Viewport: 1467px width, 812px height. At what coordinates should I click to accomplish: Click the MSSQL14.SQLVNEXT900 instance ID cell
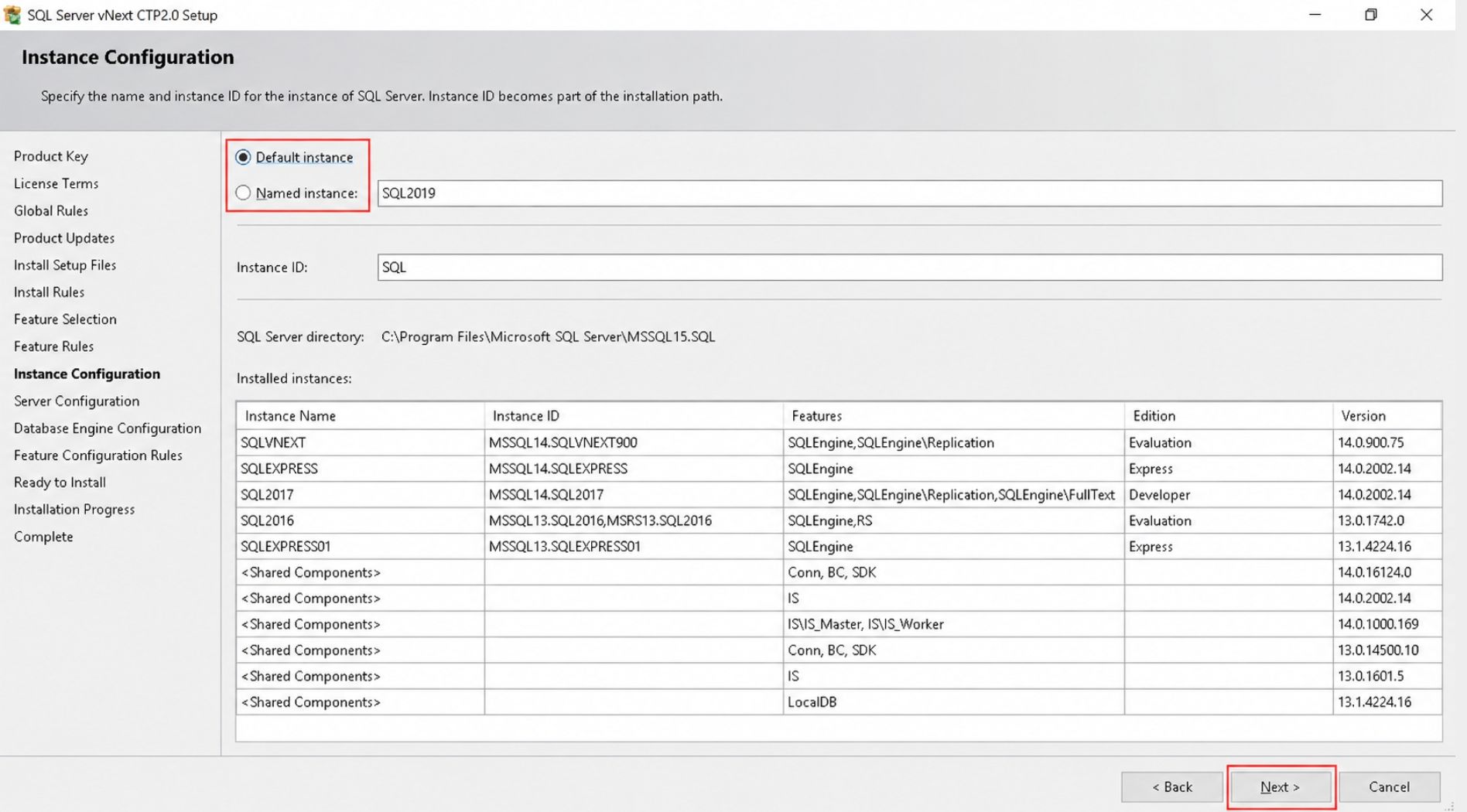pyautogui.click(x=634, y=442)
